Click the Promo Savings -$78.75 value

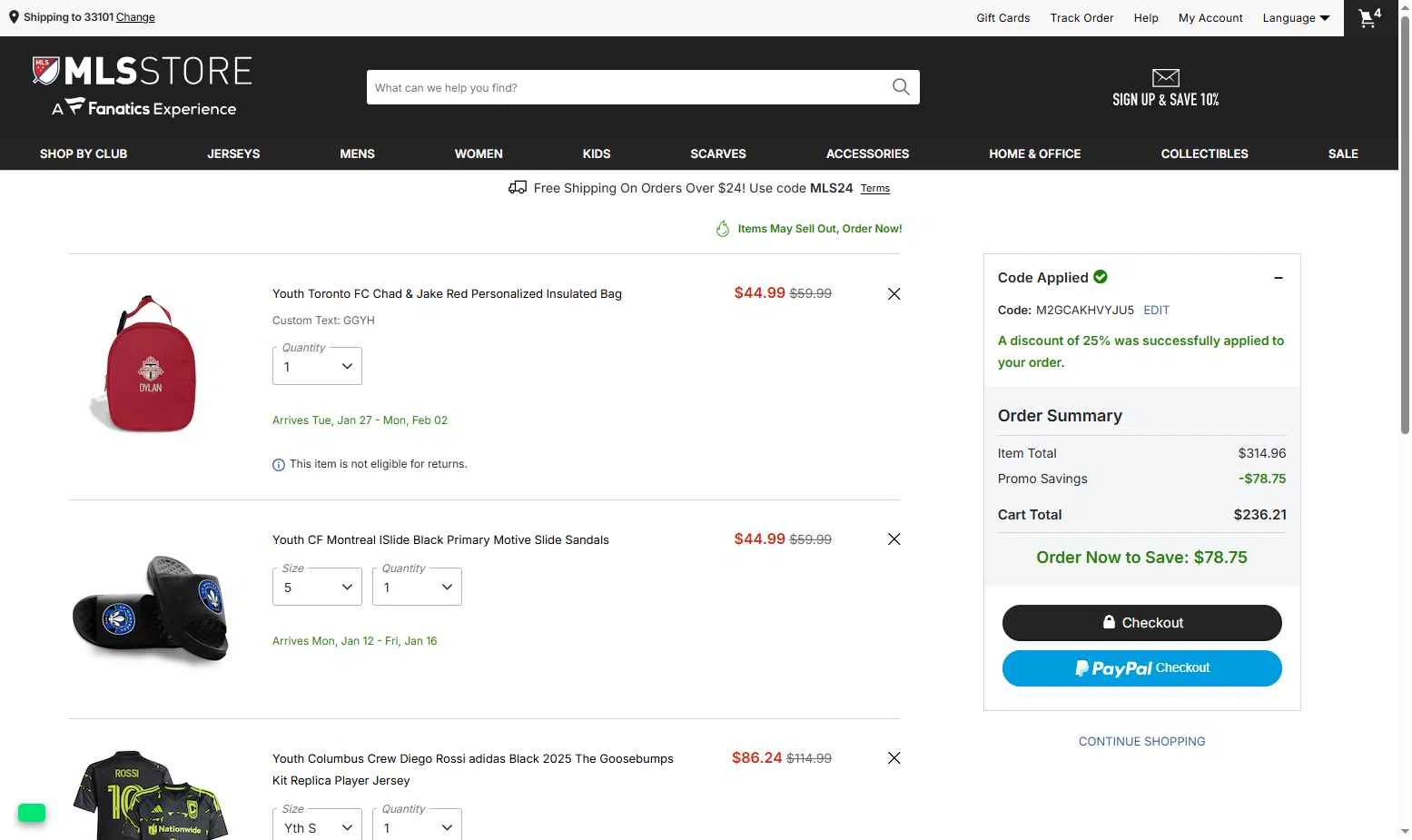[1262, 479]
